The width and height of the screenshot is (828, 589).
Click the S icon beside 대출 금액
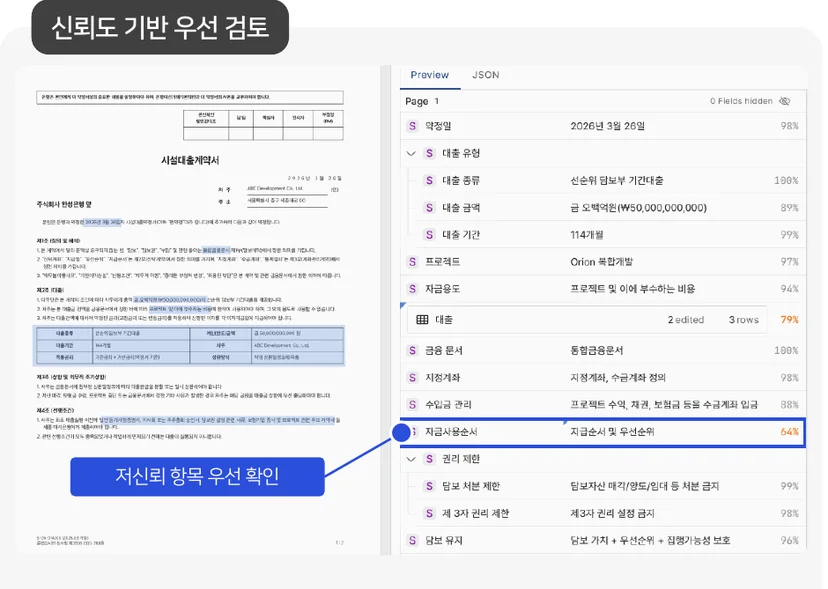coord(429,208)
